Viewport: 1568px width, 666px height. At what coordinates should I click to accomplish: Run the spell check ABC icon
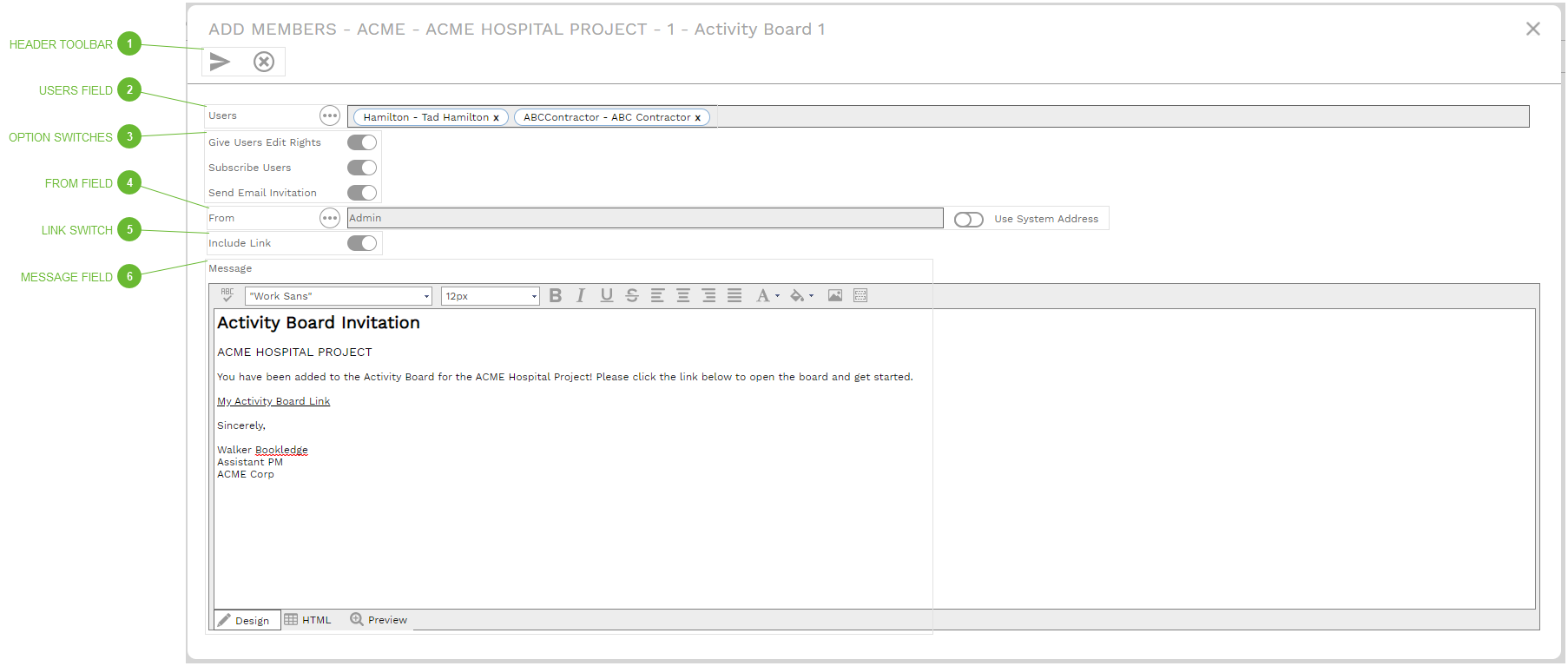pos(227,295)
